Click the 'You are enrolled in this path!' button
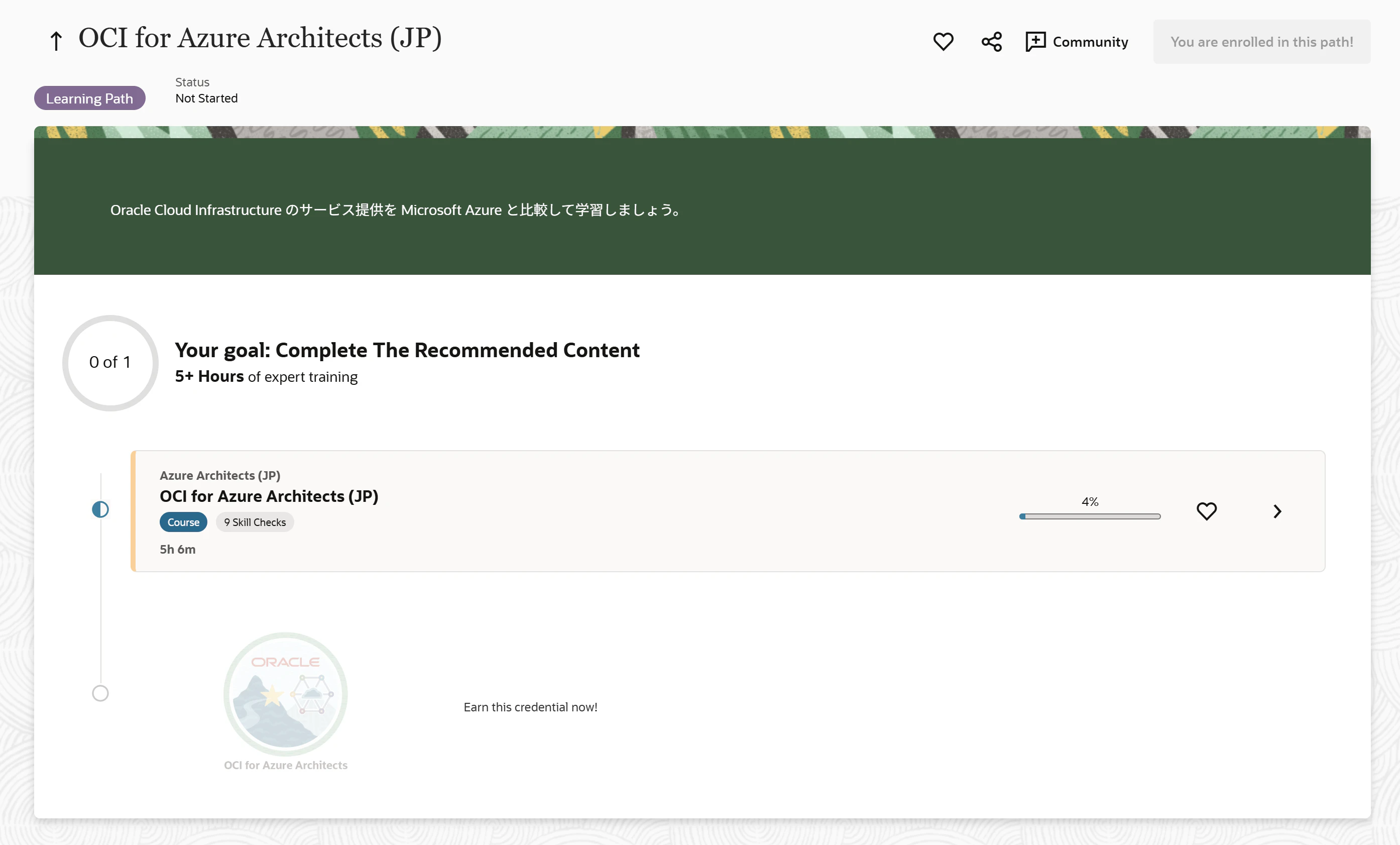1400x845 pixels. [1261, 42]
